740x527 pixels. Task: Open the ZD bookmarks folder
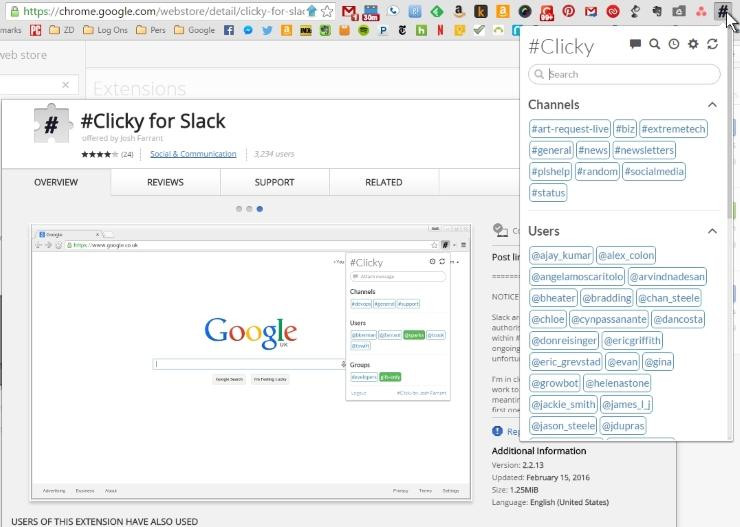62,30
